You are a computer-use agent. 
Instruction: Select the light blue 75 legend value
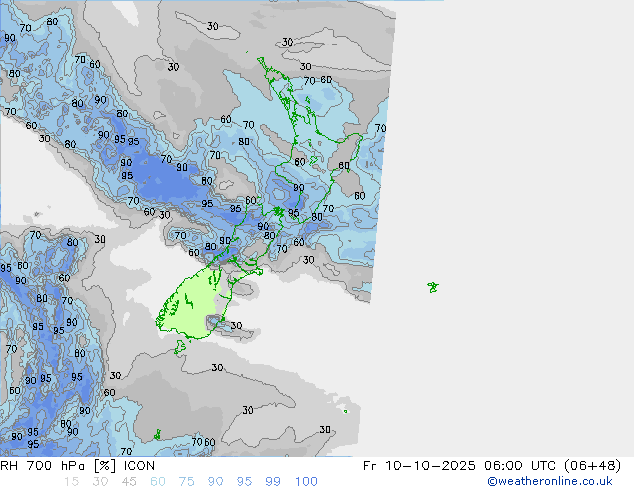186,482
